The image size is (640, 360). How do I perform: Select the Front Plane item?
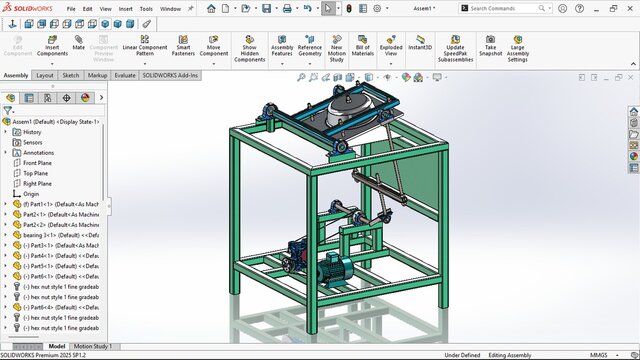pos(38,163)
